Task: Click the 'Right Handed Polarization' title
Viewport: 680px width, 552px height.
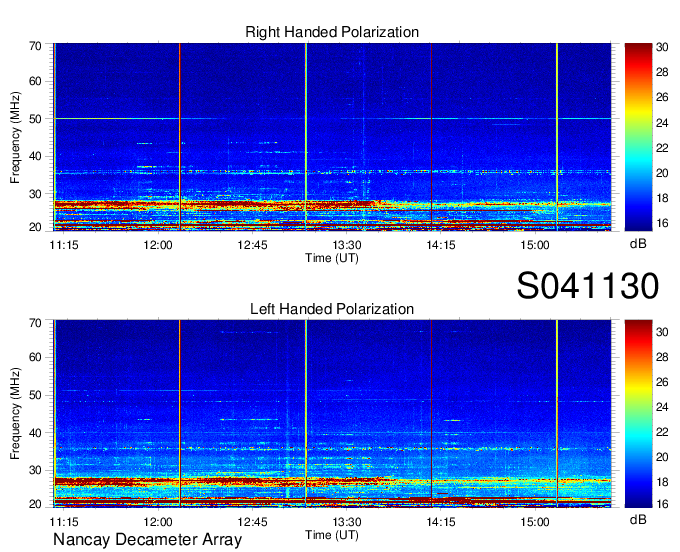Action: click(332, 32)
